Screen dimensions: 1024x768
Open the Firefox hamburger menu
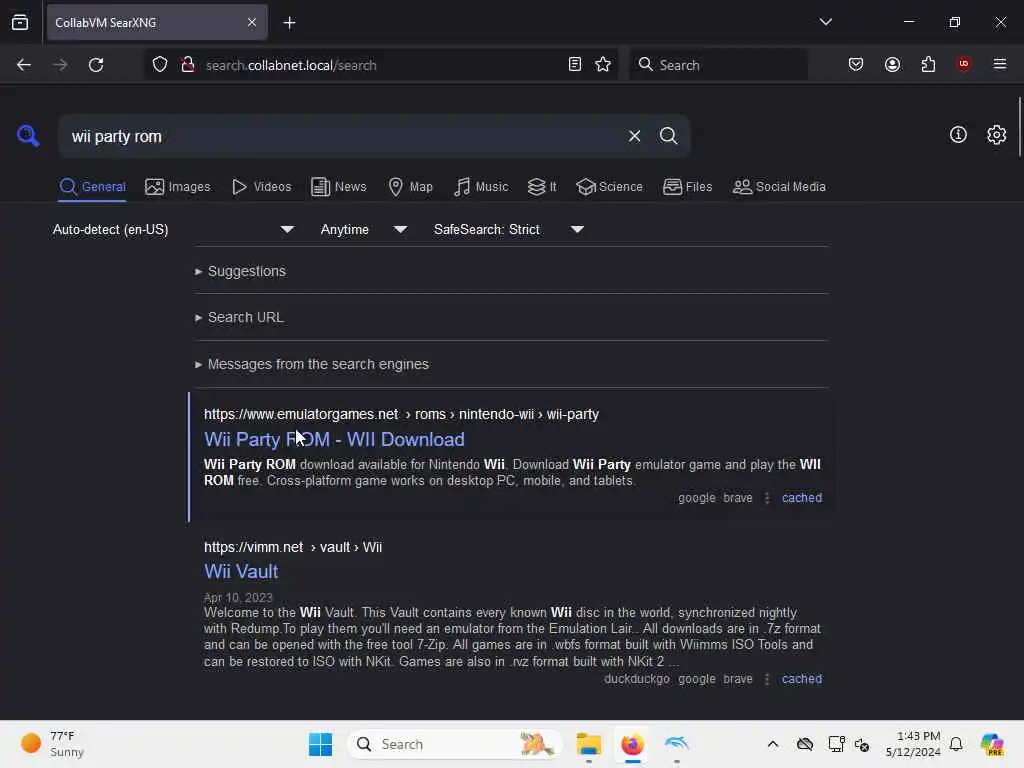(1000, 65)
